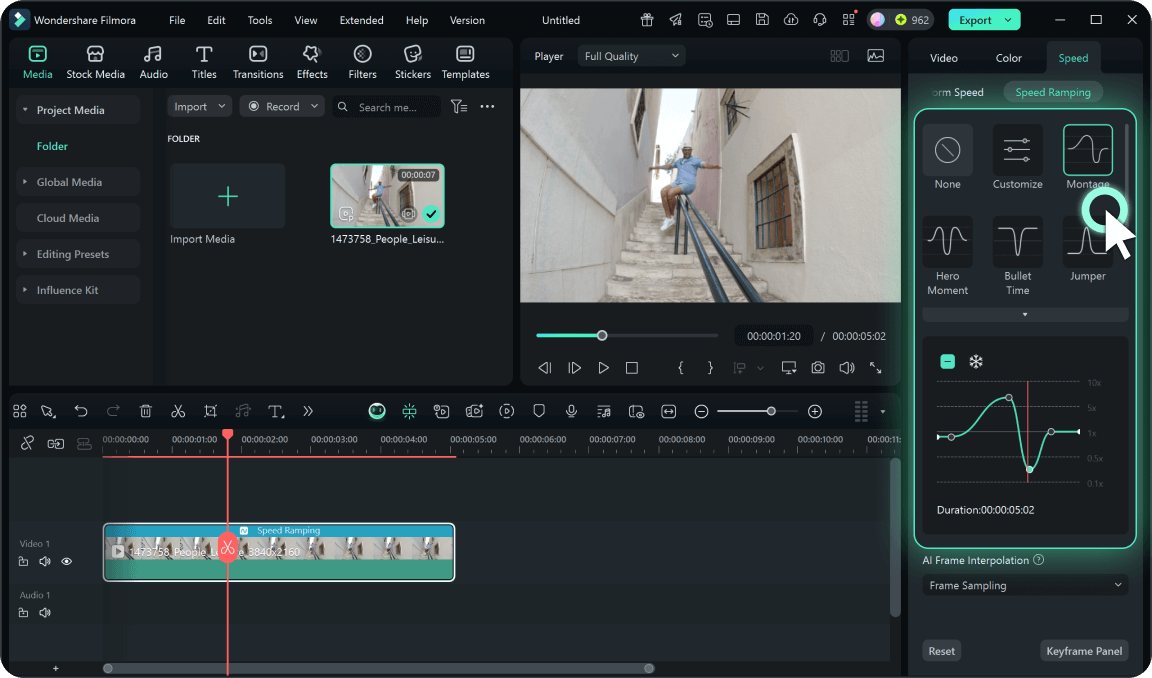1152x678 pixels.
Task: Switch to the Color properties tab
Action: point(1008,58)
